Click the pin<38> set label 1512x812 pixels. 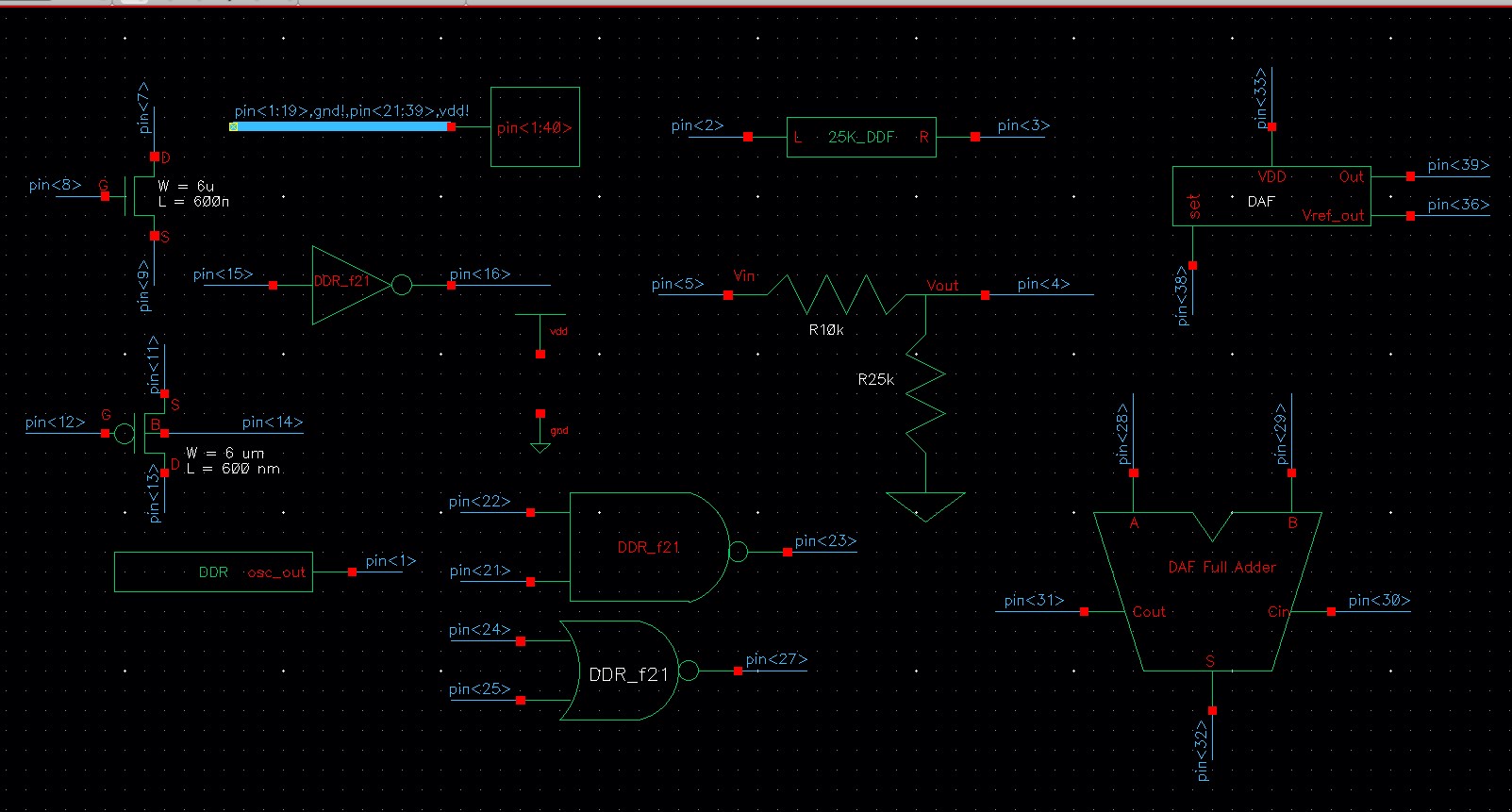click(1182, 296)
